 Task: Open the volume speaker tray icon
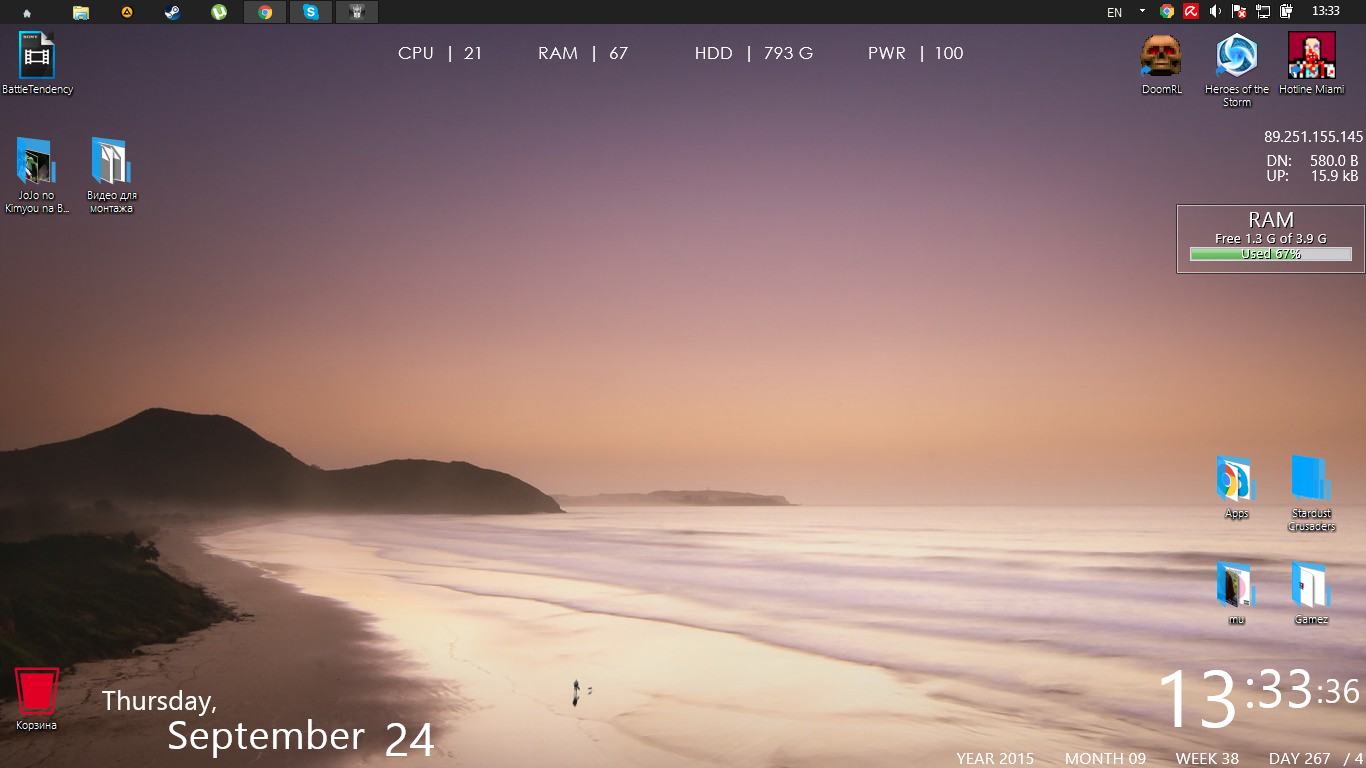tap(1215, 12)
